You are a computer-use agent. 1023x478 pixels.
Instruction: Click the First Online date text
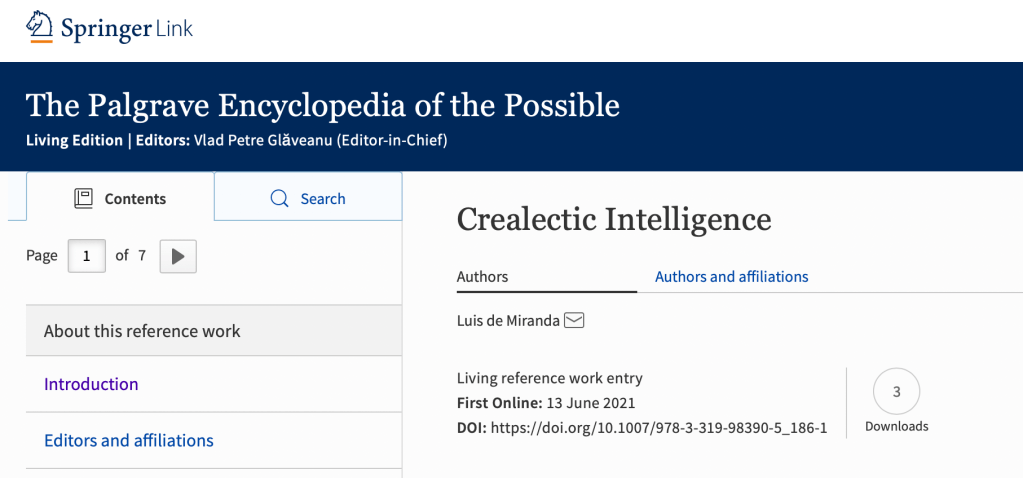589,403
